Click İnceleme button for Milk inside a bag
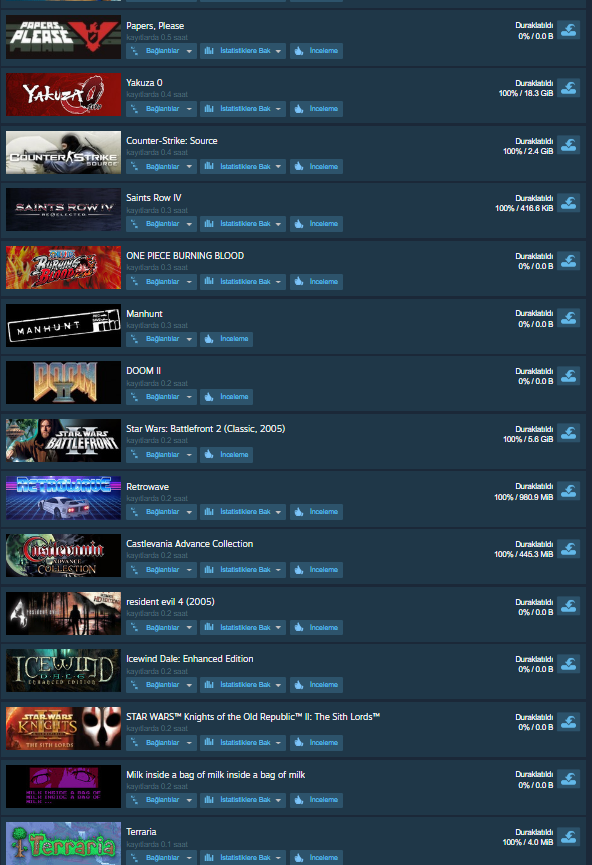Viewport: 592px width, 865px height. [x=316, y=800]
